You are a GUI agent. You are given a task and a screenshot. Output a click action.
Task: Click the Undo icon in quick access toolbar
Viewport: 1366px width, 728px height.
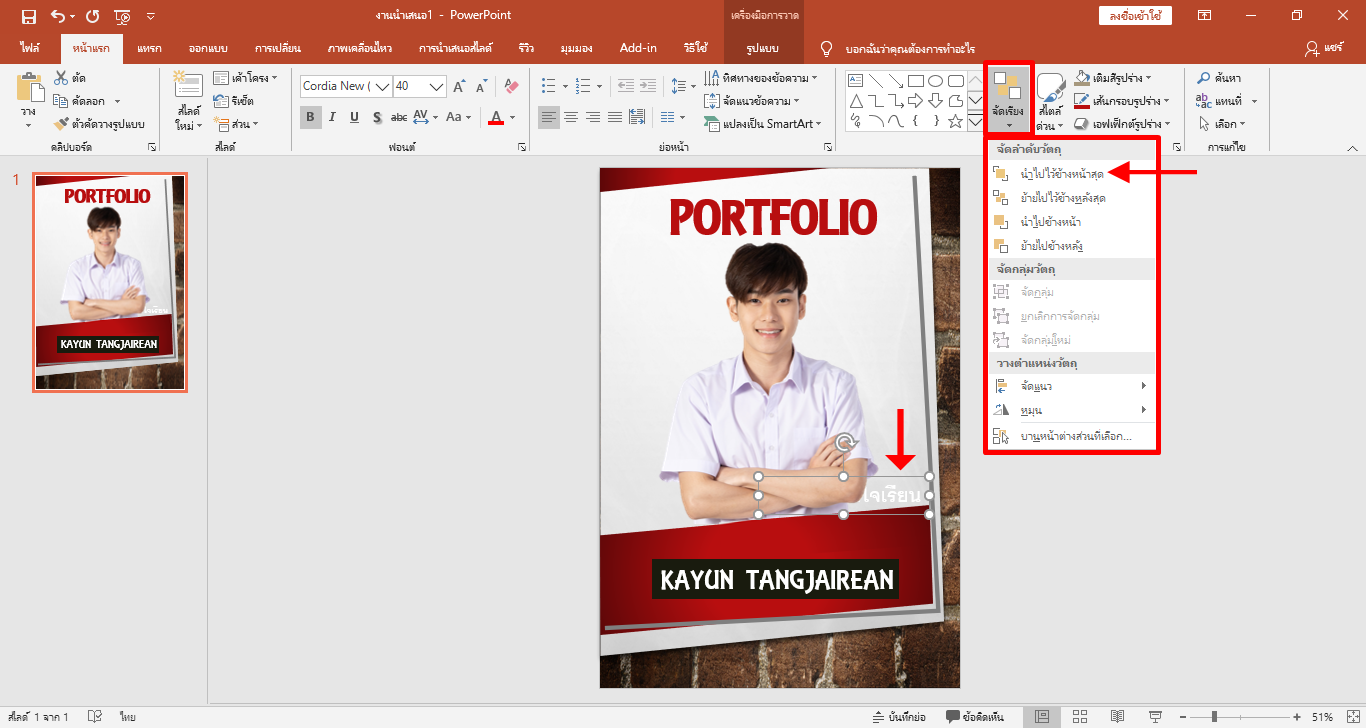[58, 16]
